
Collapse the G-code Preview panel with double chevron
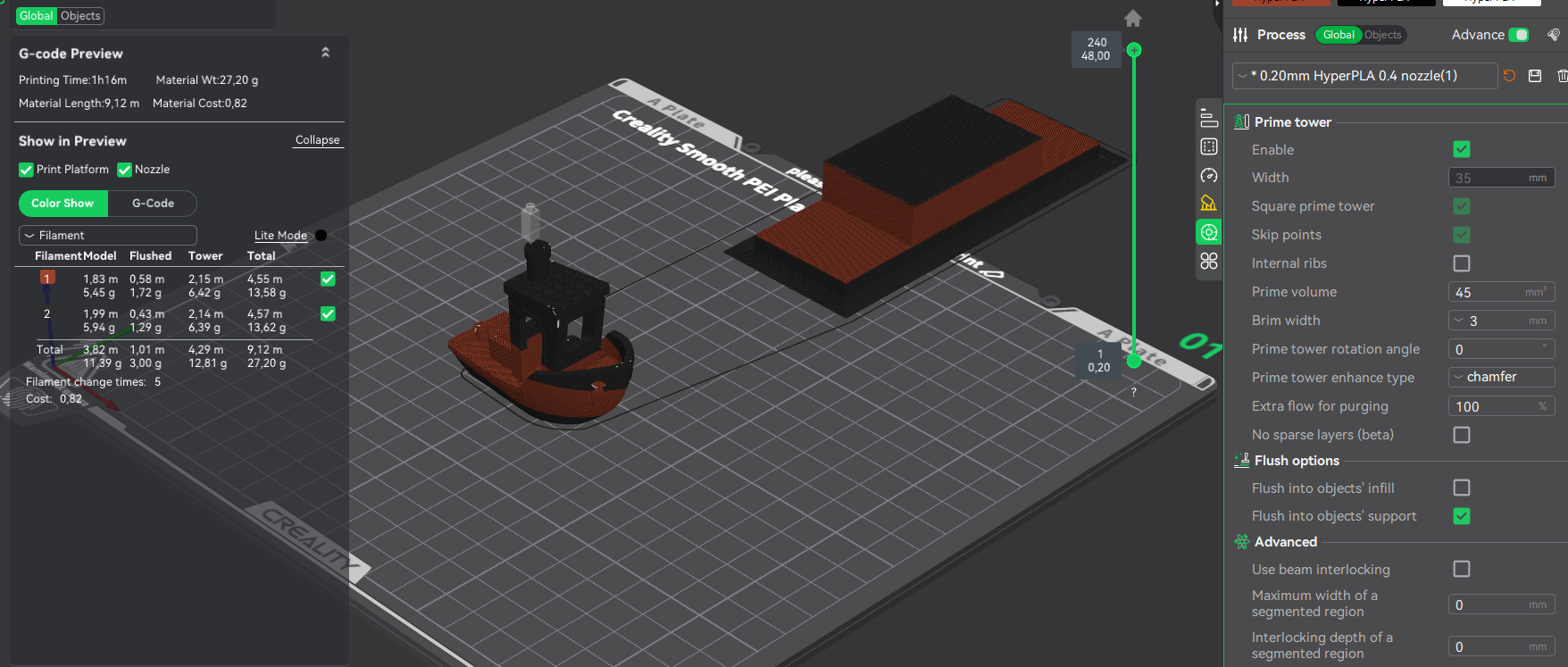(325, 53)
